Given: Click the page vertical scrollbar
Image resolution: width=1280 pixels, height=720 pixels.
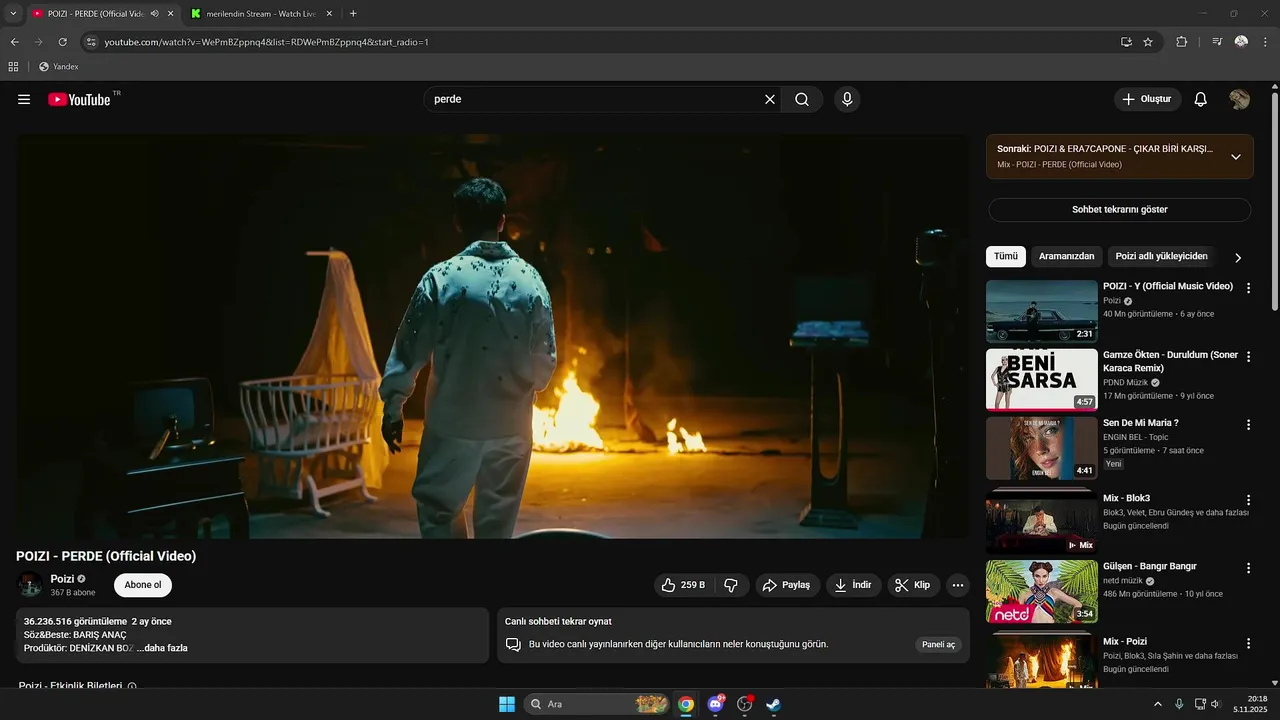Looking at the screenshot, I should 1275,200.
